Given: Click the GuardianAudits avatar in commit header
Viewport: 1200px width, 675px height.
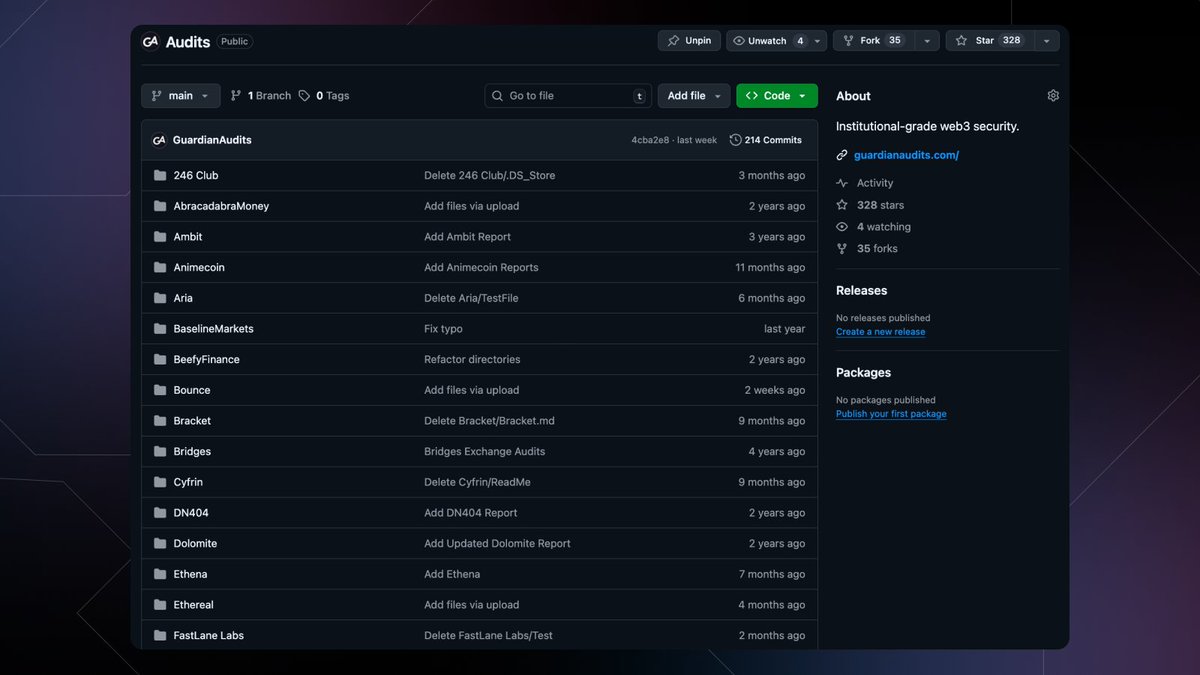Looking at the screenshot, I should click(x=159, y=140).
